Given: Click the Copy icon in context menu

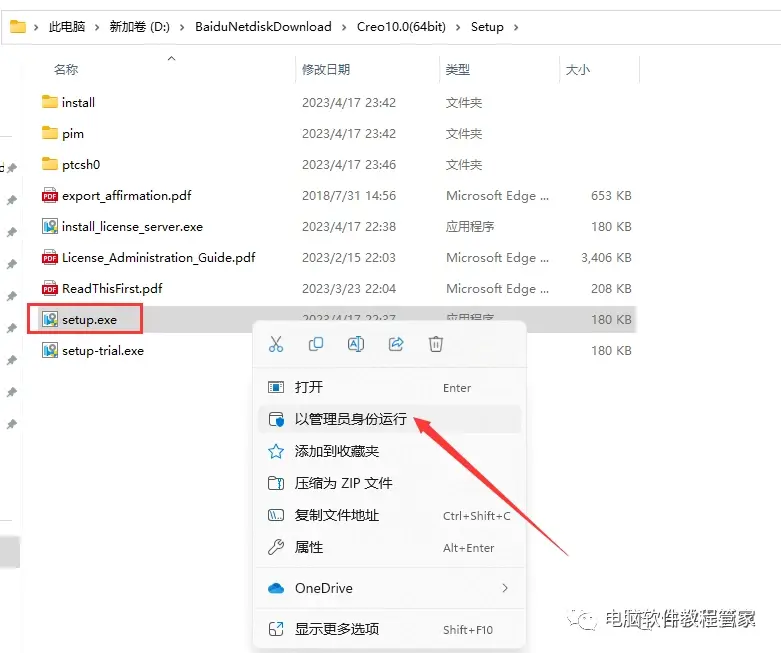Looking at the screenshot, I should pos(316,344).
